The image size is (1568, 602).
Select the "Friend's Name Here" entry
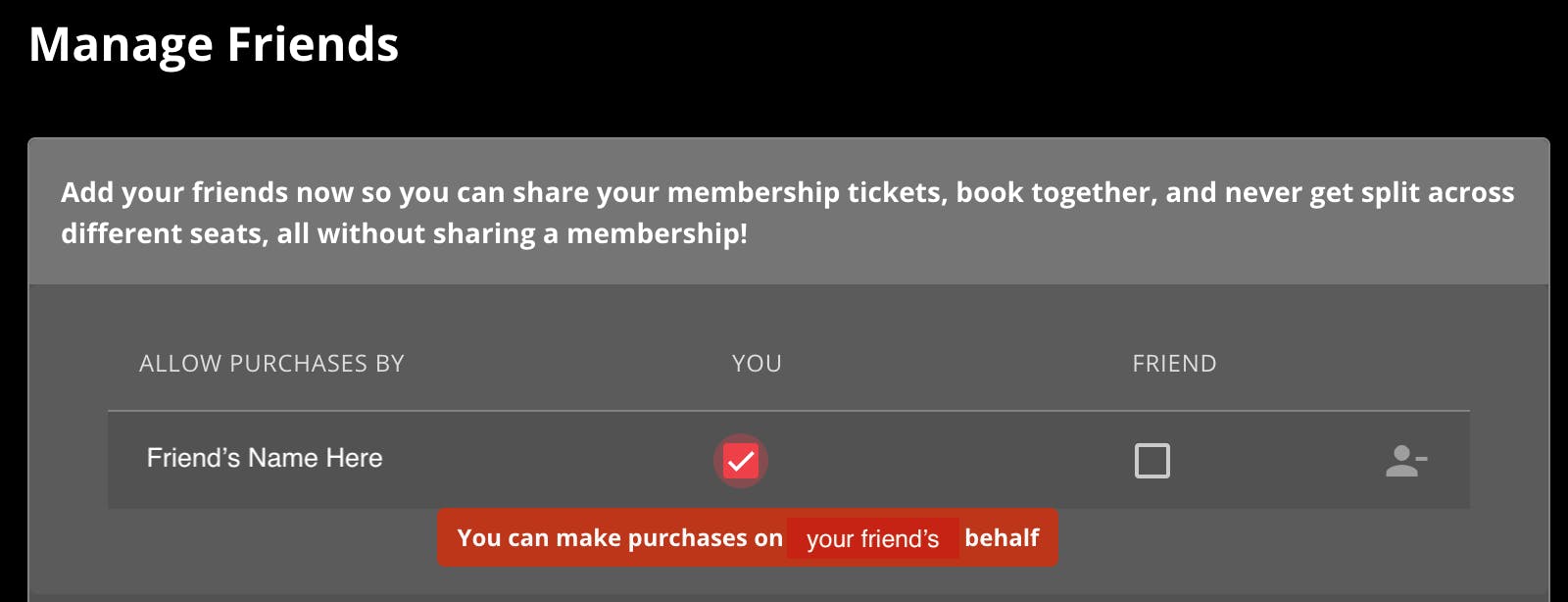pyautogui.click(x=265, y=458)
